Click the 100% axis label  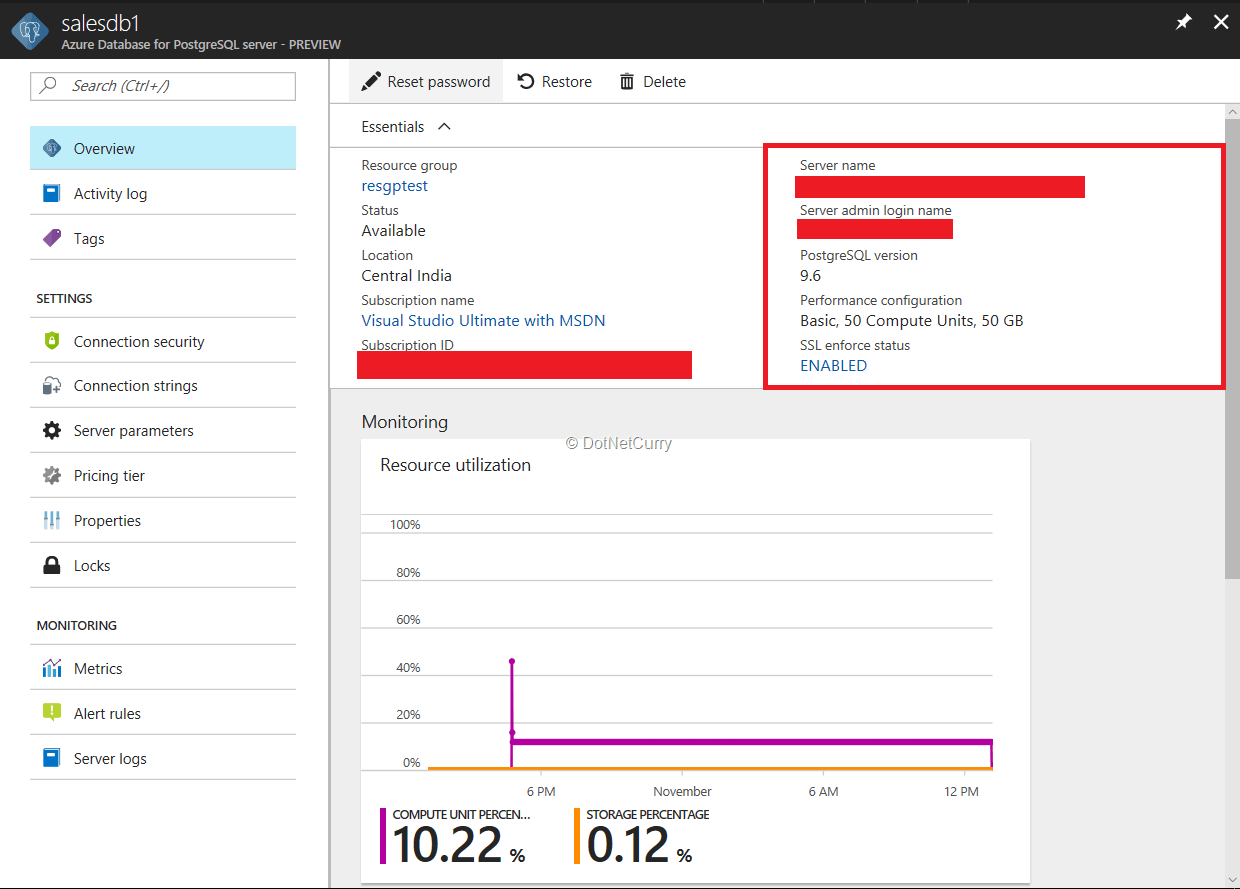(404, 524)
